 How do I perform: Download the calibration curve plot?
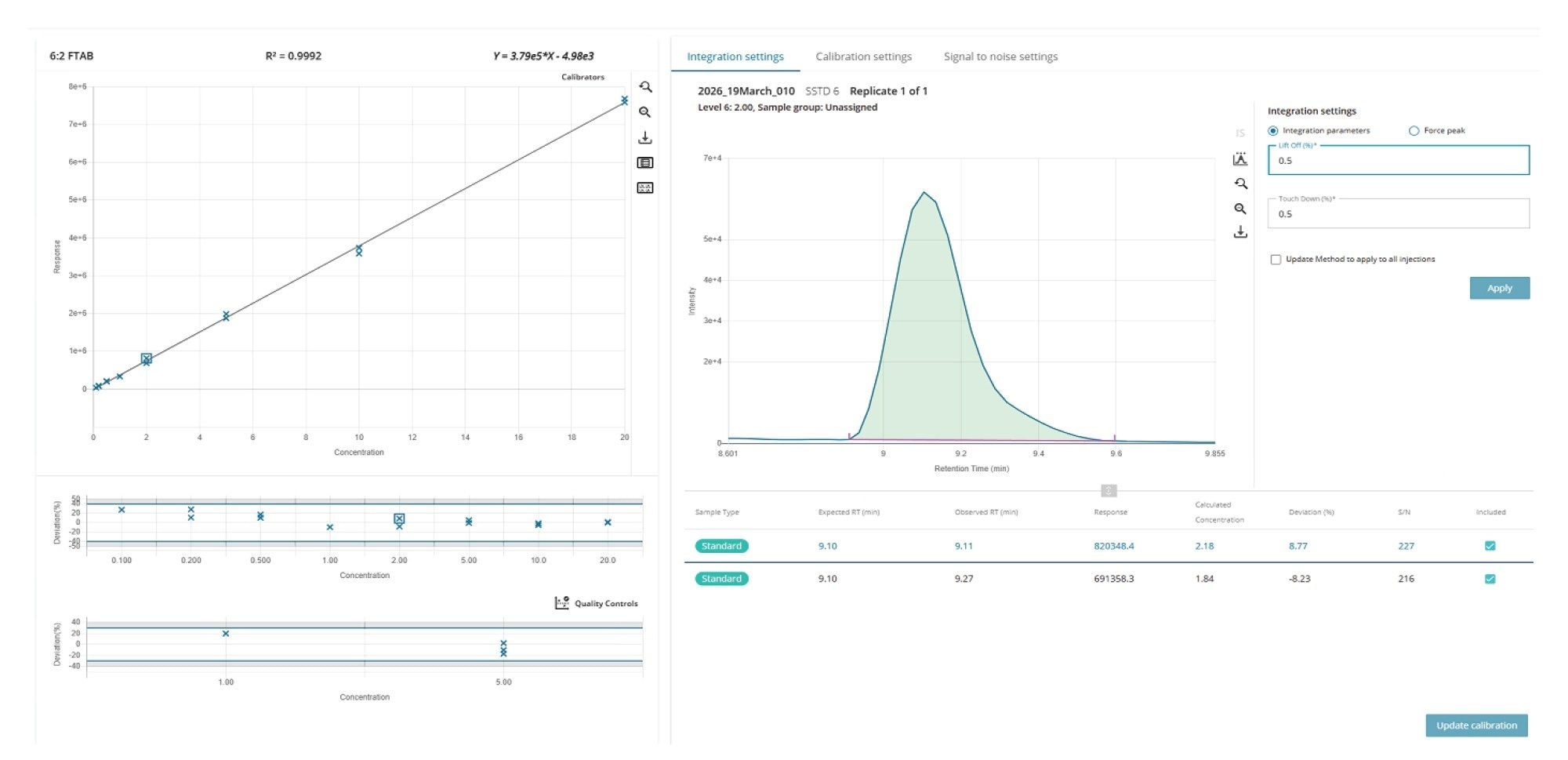(x=645, y=138)
